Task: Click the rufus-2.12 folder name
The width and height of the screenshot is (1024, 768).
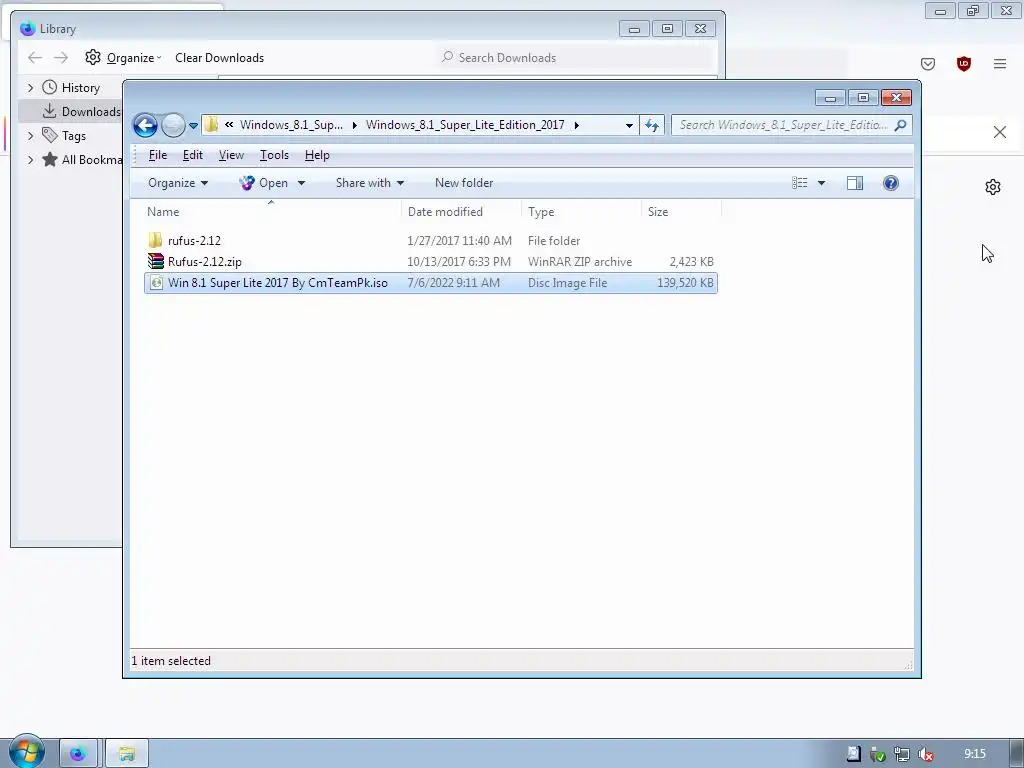Action: tap(194, 240)
